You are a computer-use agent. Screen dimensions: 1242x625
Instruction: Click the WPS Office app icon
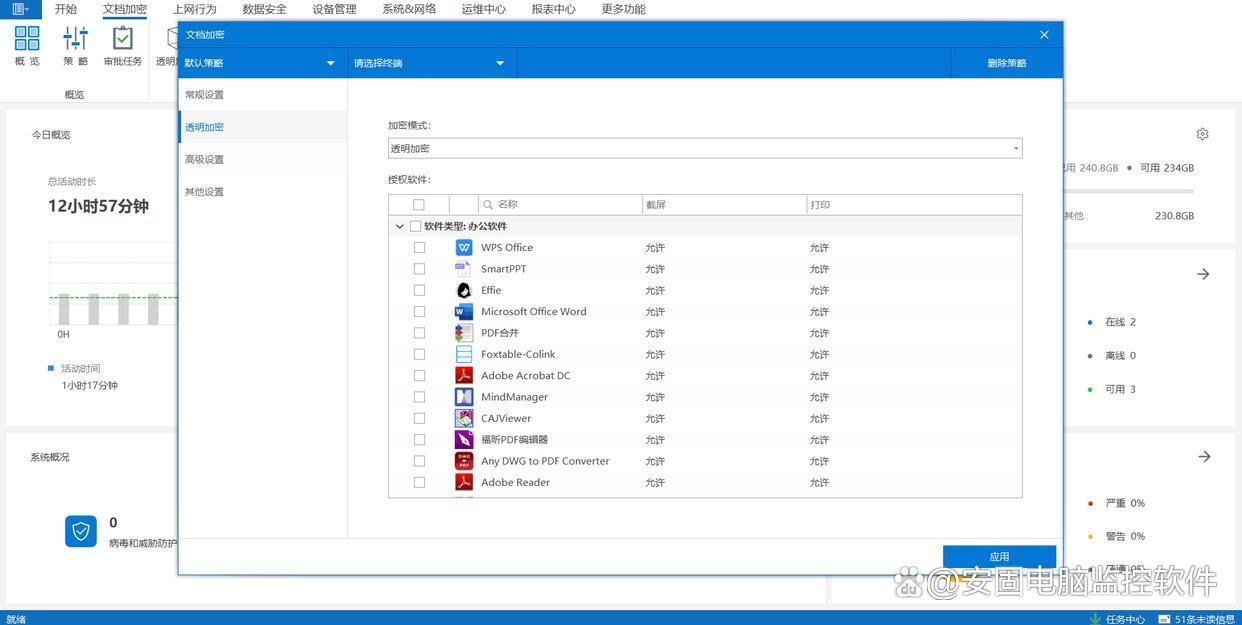tap(464, 248)
